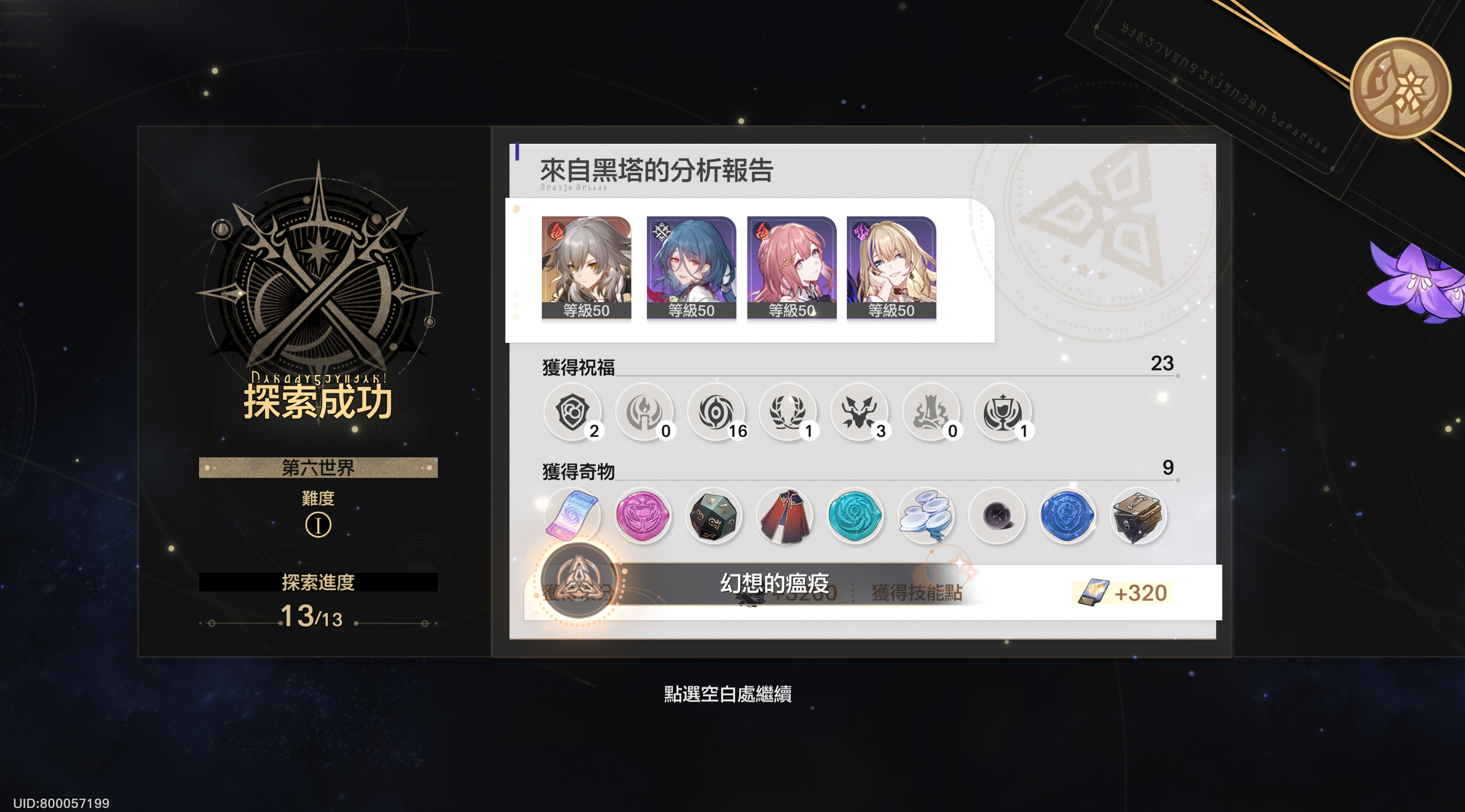This screenshot has width=1465, height=812.
Task: Select the holographic ticket curio
Action: click(x=572, y=516)
